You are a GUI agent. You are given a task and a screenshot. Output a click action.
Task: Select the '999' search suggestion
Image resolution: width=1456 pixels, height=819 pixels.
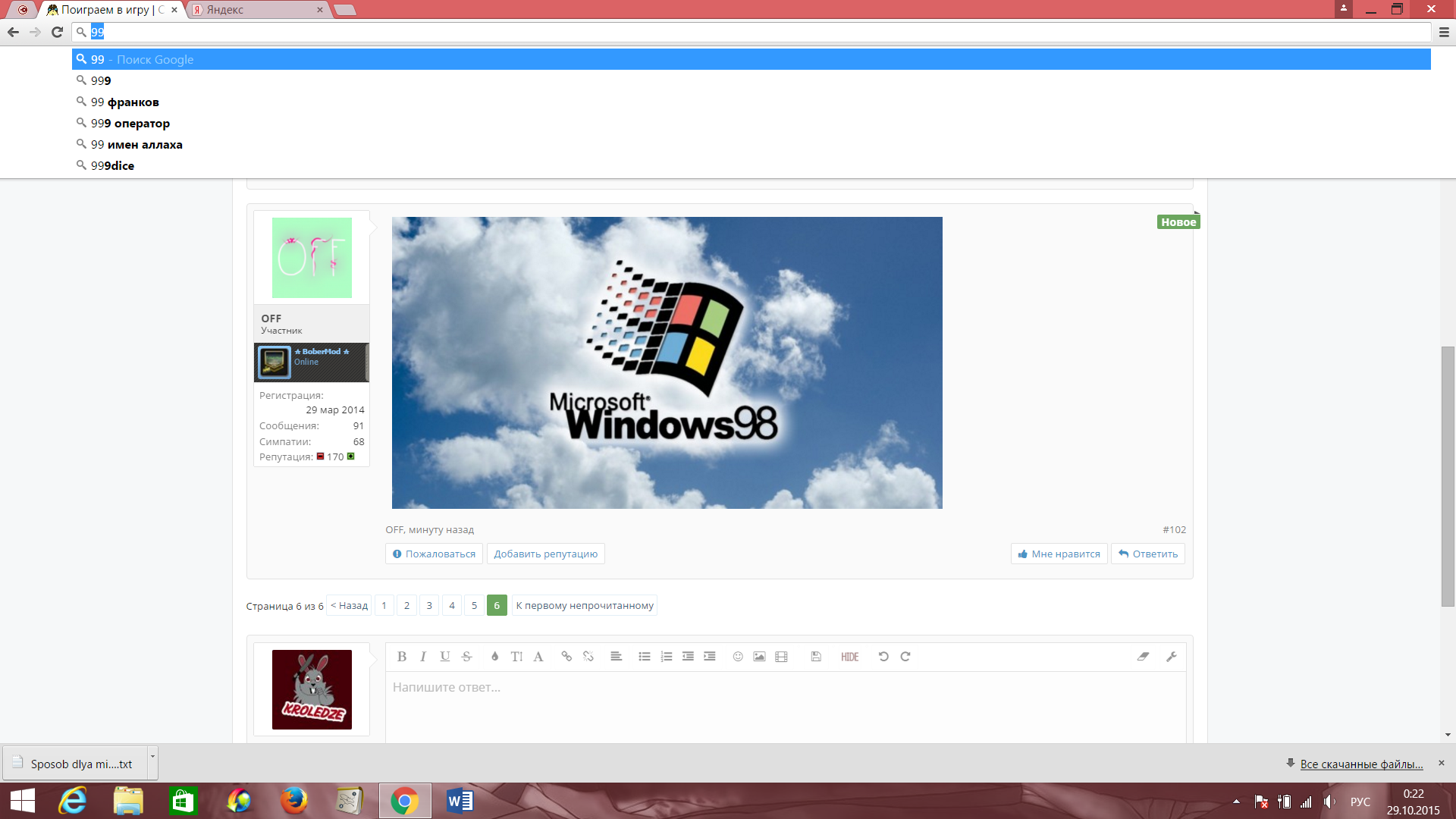point(752,80)
